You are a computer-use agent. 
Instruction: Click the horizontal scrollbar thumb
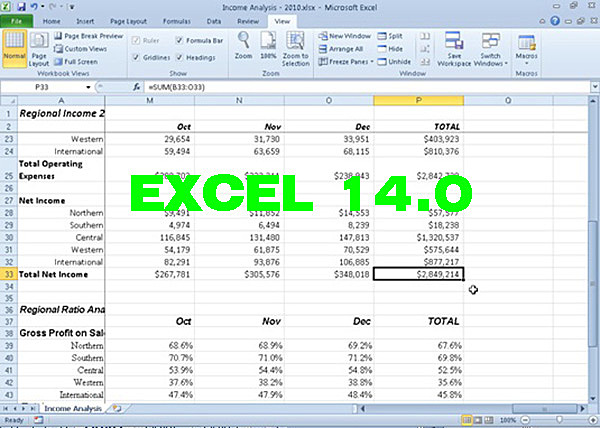pyautogui.click(x=544, y=409)
